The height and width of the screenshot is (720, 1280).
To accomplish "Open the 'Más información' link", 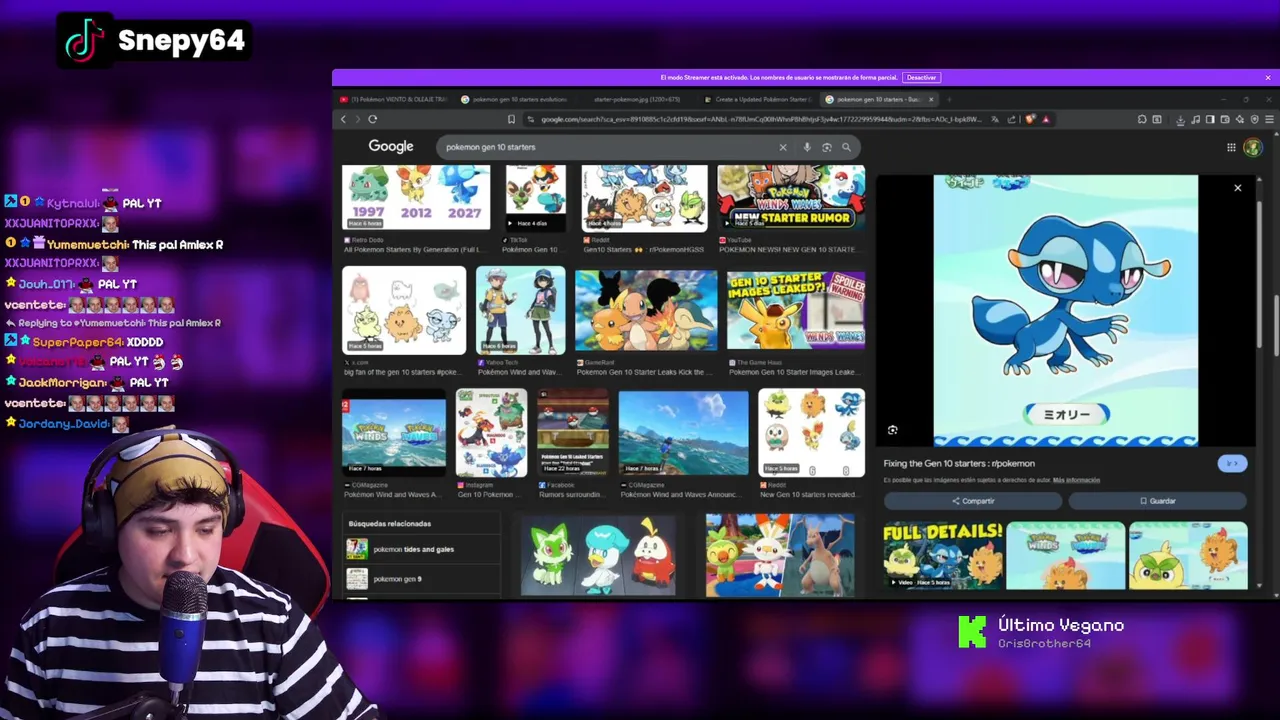I will pos(1076,480).
